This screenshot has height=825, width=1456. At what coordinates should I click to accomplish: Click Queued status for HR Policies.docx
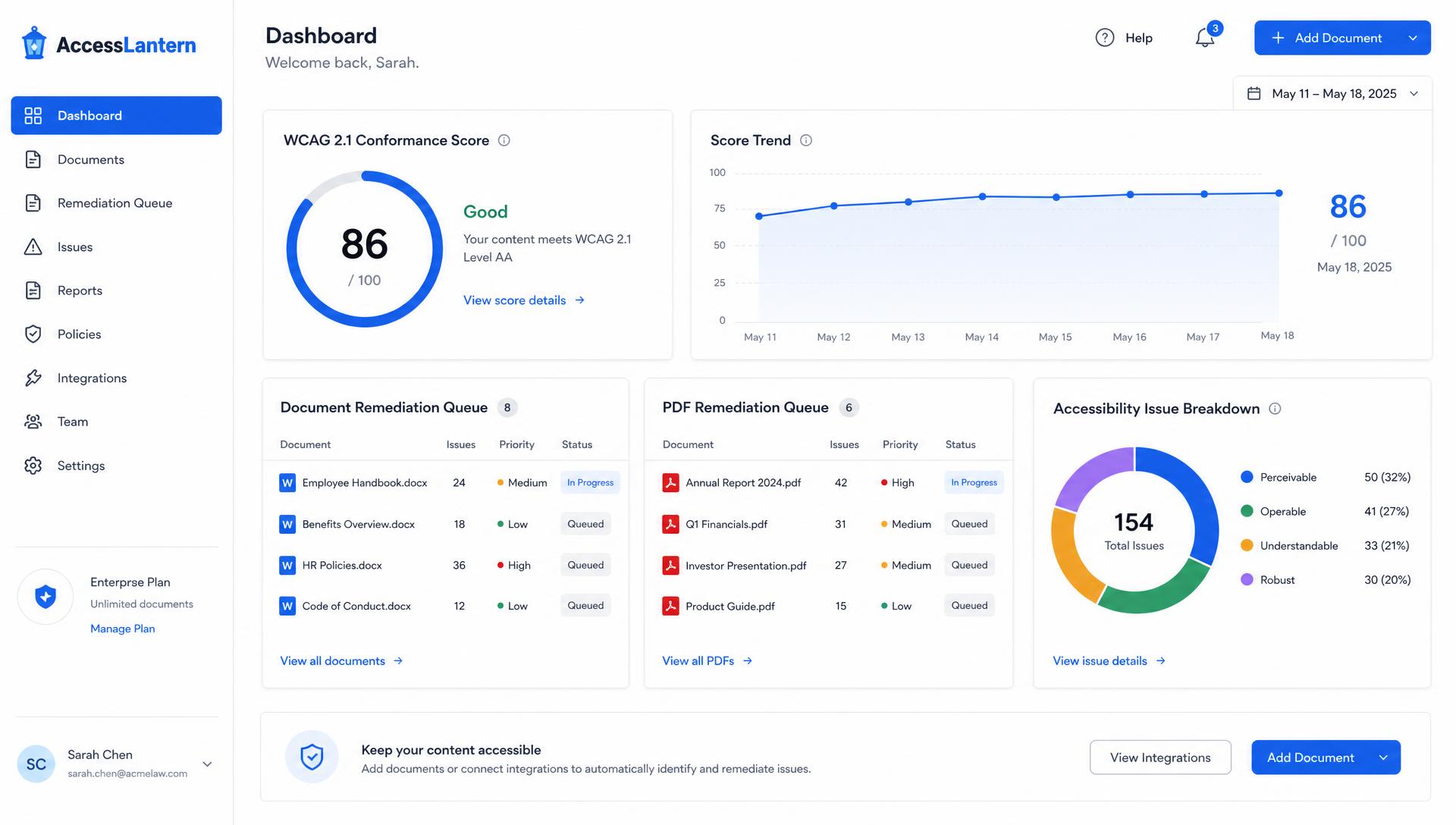click(585, 565)
